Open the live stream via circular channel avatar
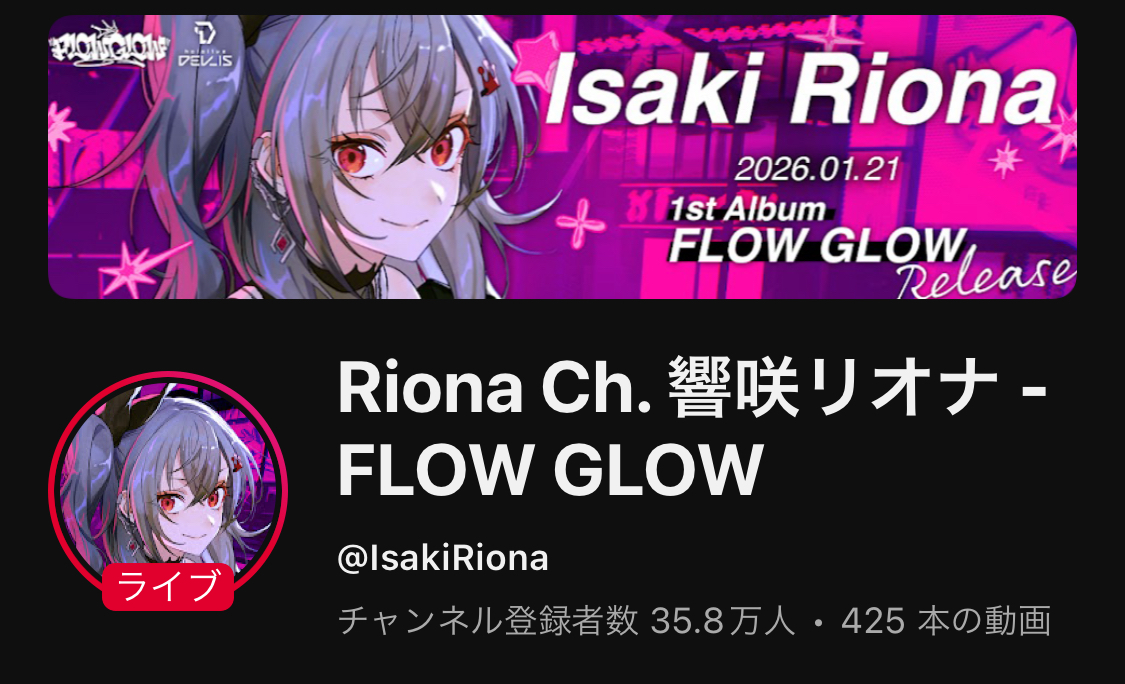Viewport: 1125px width, 684px height. 168,490
